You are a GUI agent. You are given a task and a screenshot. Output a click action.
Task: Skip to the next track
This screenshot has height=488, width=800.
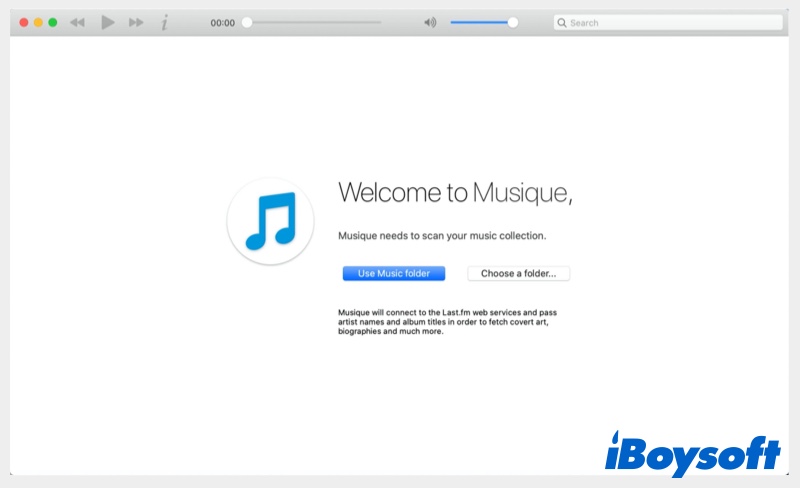136,22
